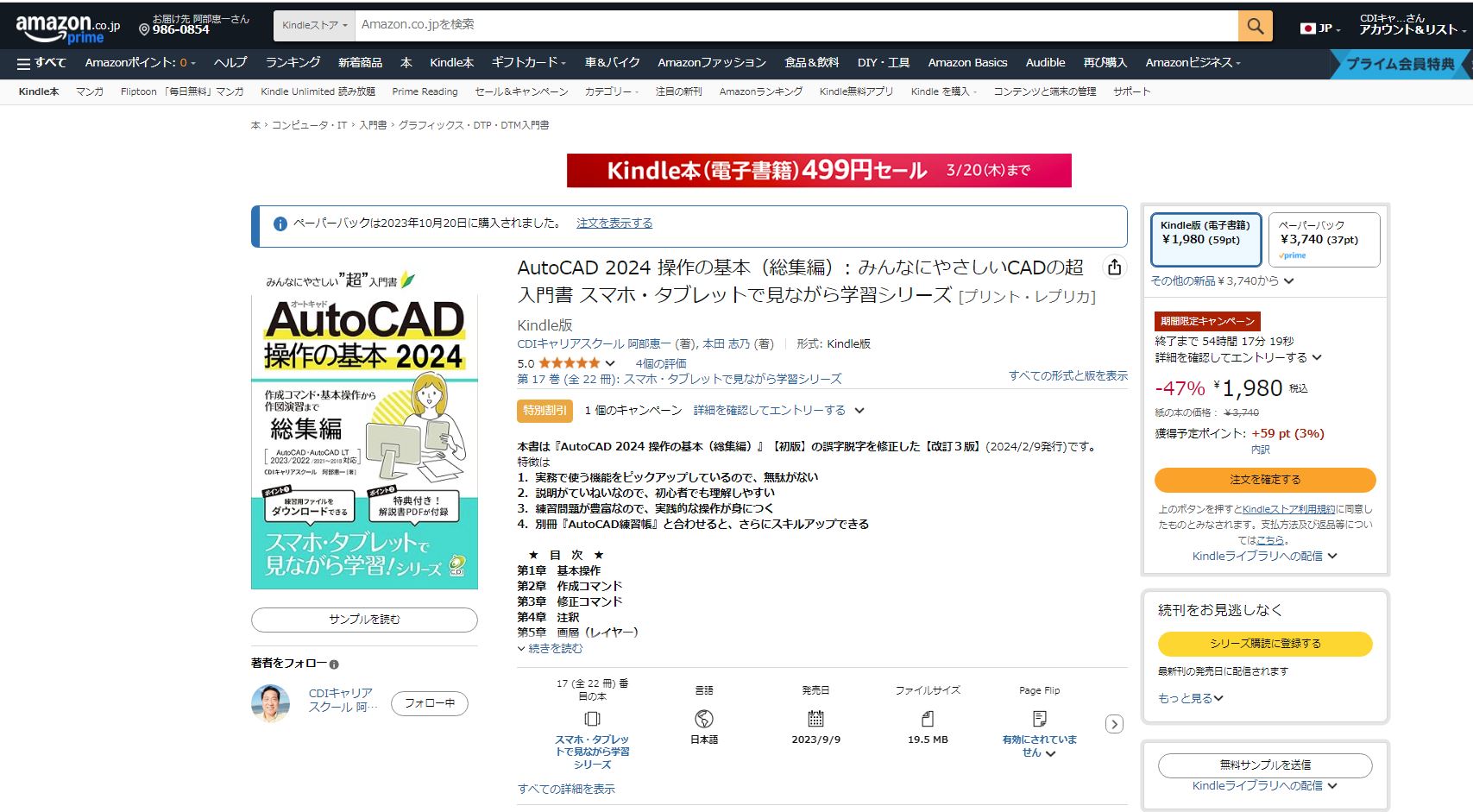Viewport: 1473px width, 812px height.
Task: Select the Kindle版 (電子書籍) format option
Action: [x=1205, y=239]
